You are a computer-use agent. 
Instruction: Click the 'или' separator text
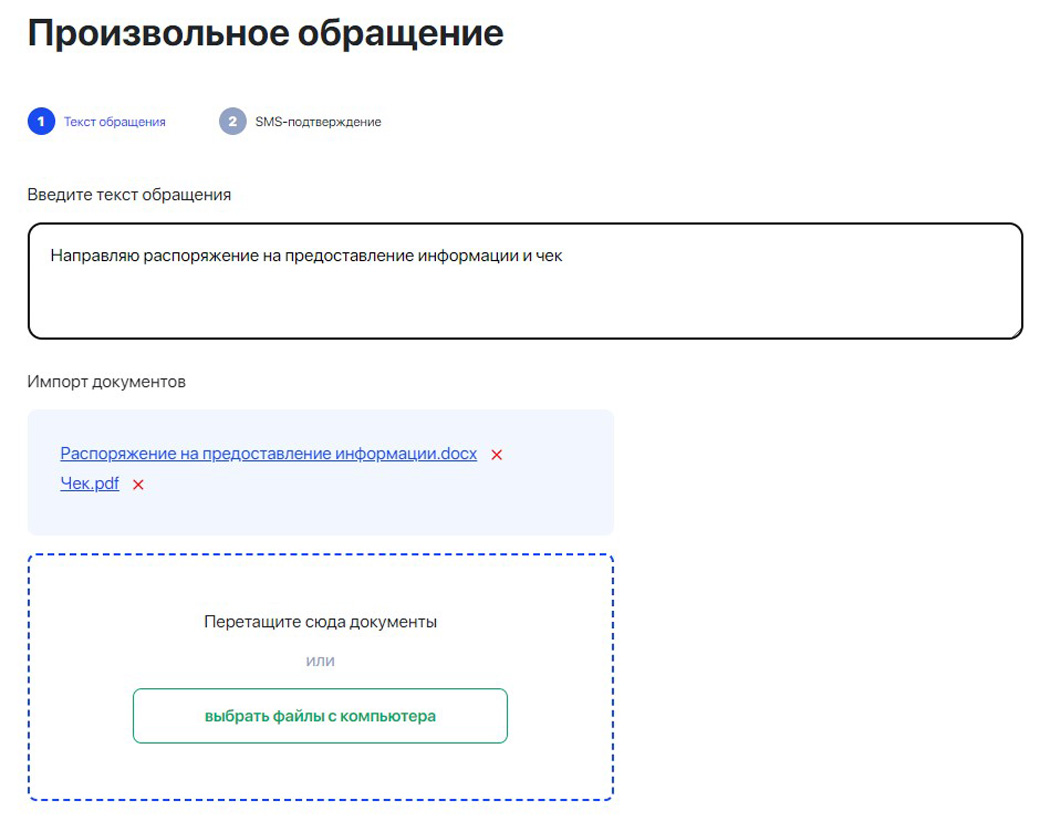[320, 661]
